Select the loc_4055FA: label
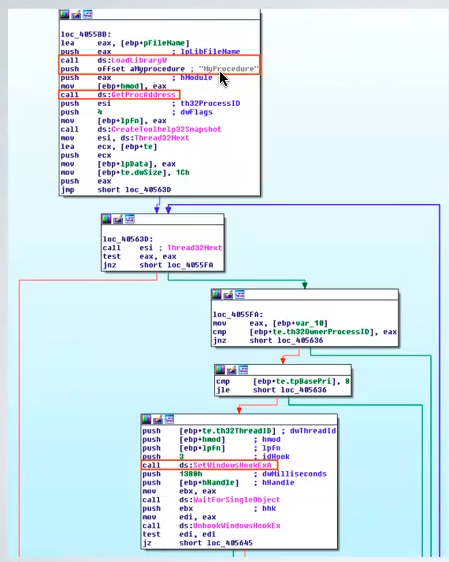The height and width of the screenshot is (562, 449). (x=238, y=314)
